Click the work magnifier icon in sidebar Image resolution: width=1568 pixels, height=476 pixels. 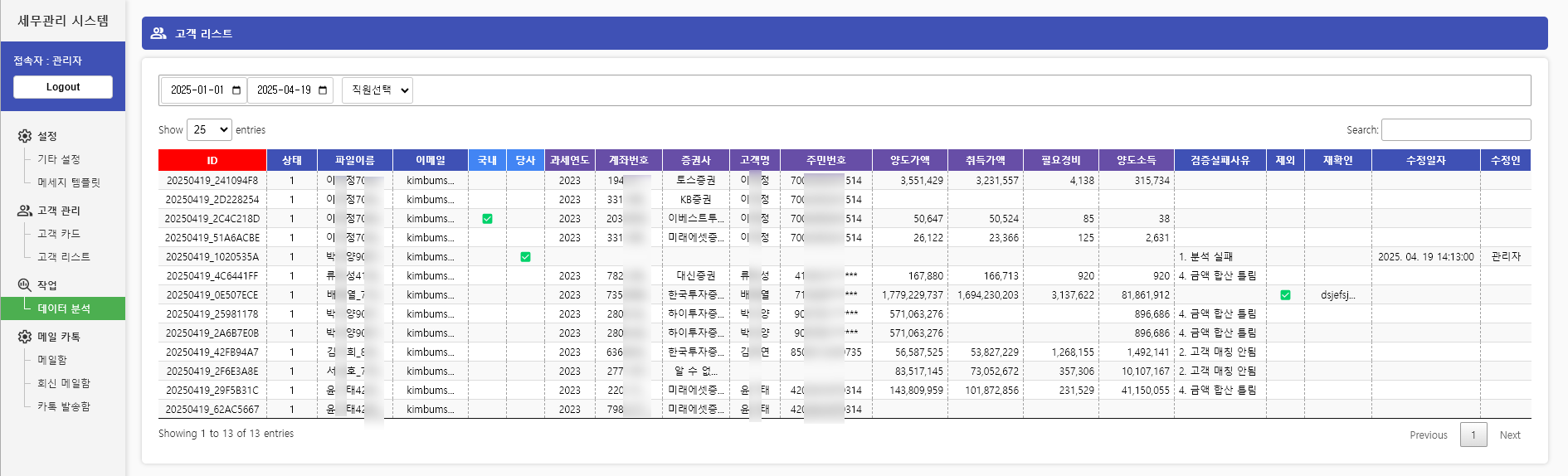pos(25,285)
